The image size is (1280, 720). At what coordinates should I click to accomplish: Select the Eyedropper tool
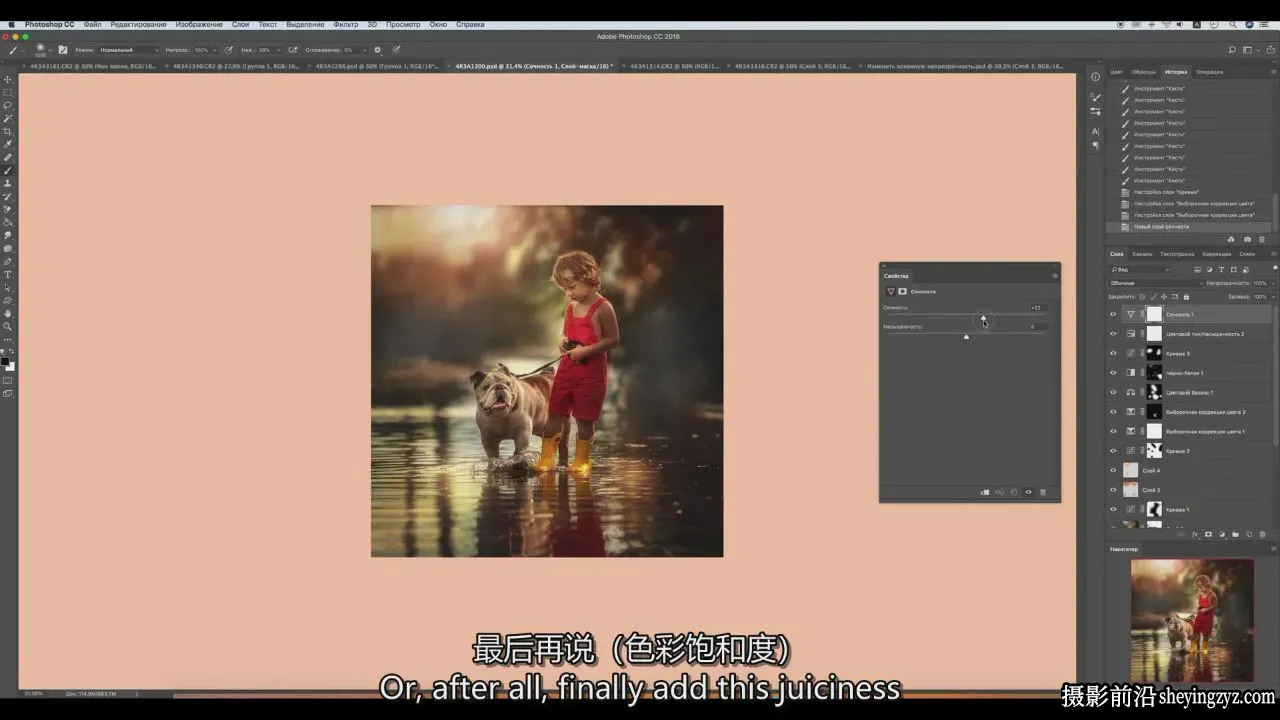tap(8, 144)
